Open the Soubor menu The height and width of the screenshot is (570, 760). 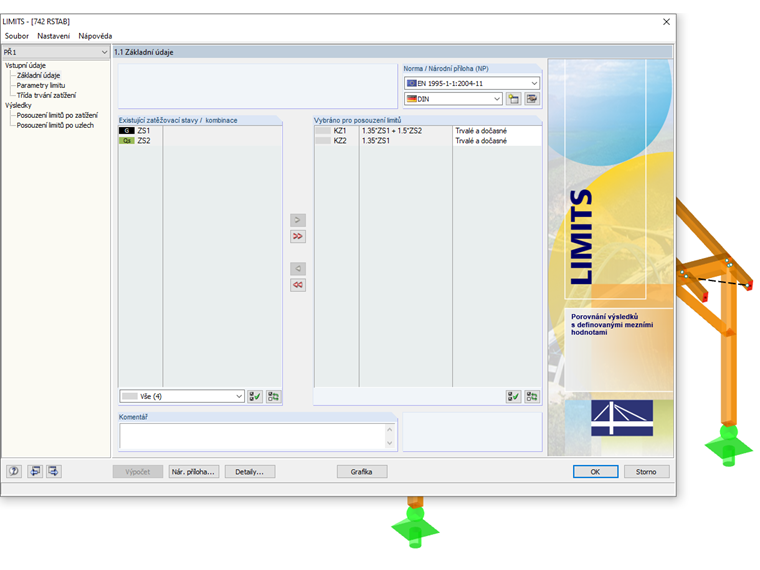(x=16, y=36)
